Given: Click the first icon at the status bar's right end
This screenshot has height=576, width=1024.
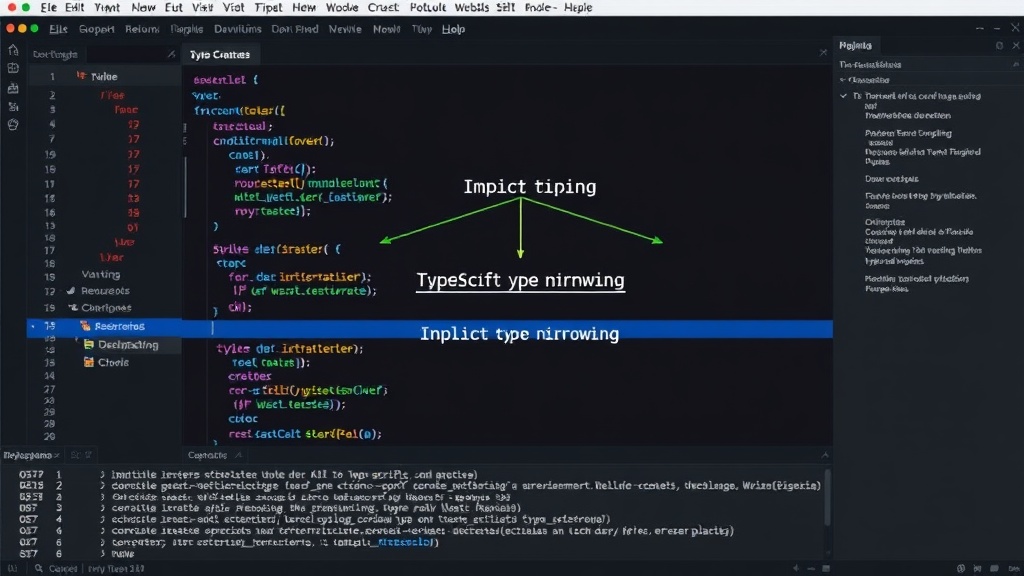Looking at the screenshot, I should tap(961, 569).
